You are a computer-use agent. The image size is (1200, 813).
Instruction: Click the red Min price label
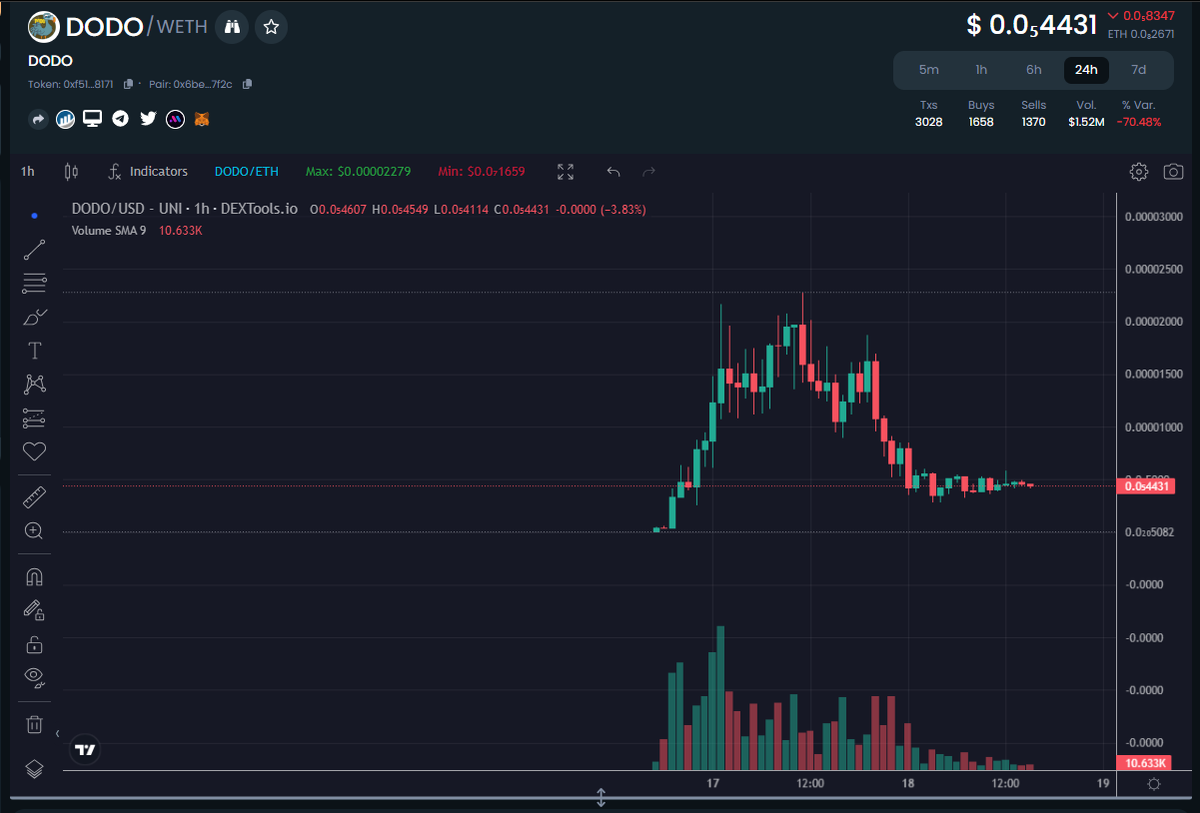tap(481, 171)
